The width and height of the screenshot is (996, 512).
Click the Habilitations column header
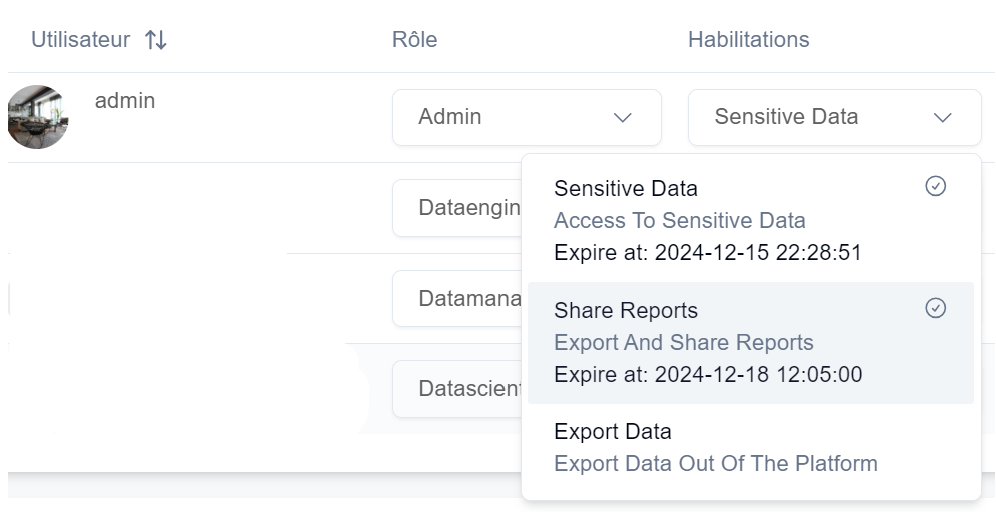pos(748,40)
